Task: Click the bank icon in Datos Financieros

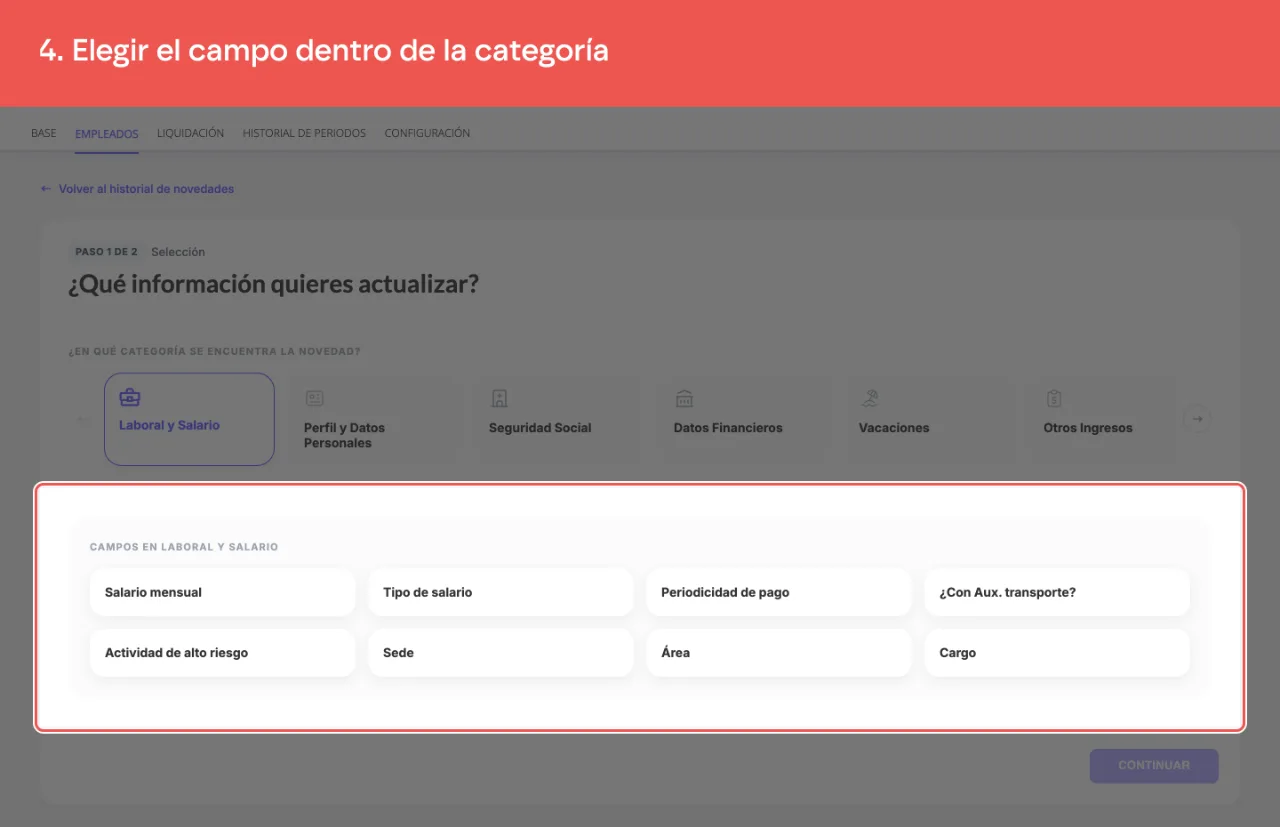Action: [684, 398]
